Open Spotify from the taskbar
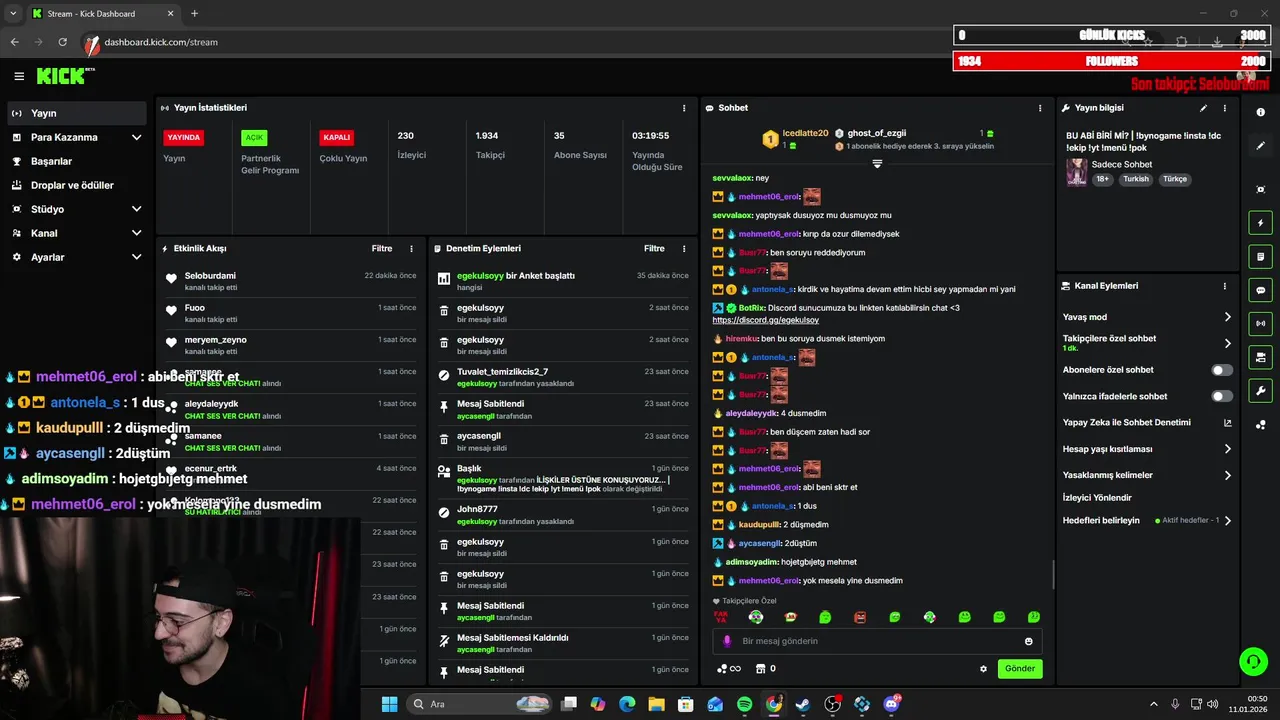Image resolution: width=1280 pixels, height=720 pixels. click(744, 704)
